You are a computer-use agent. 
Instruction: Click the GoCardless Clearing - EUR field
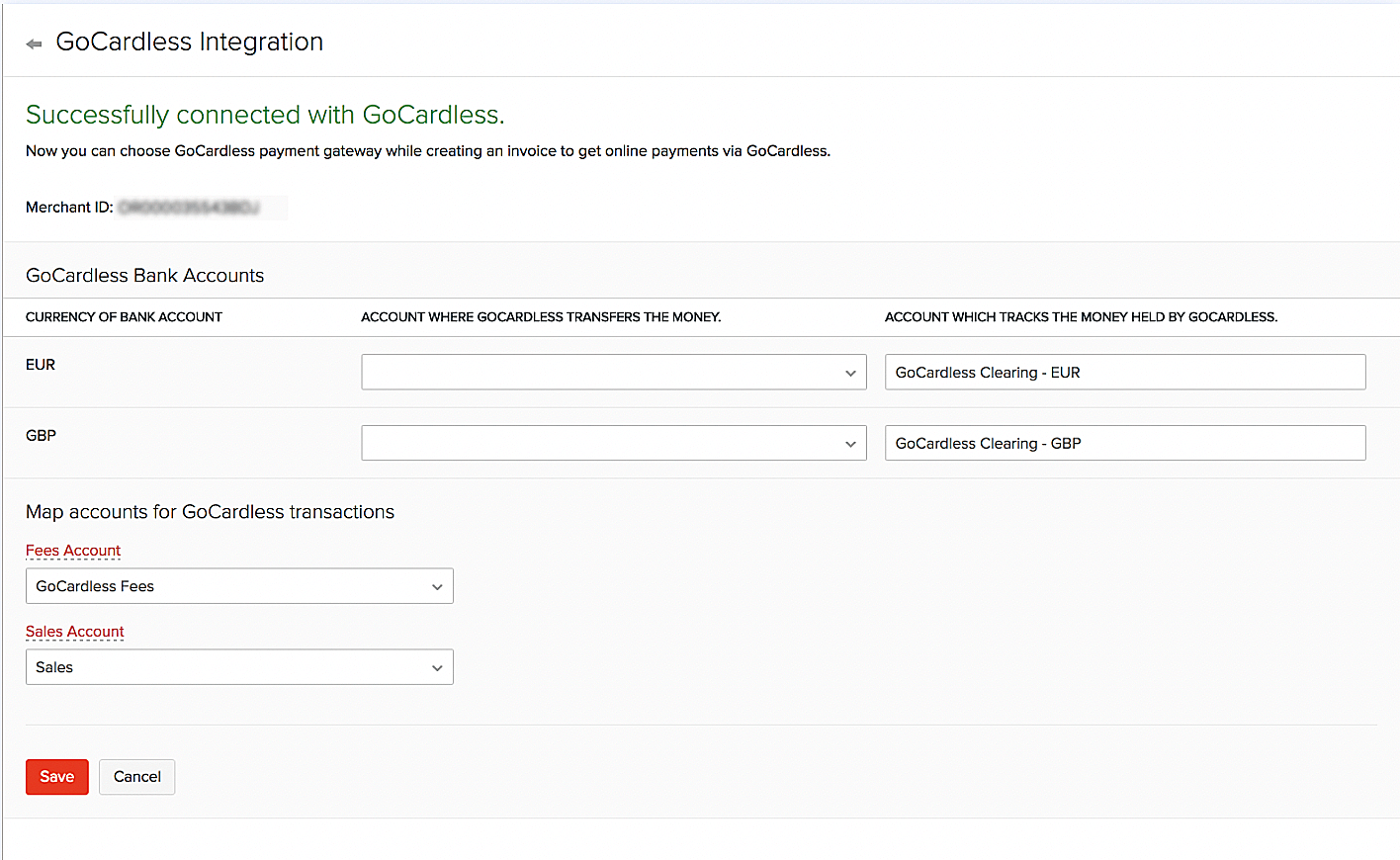click(1124, 373)
